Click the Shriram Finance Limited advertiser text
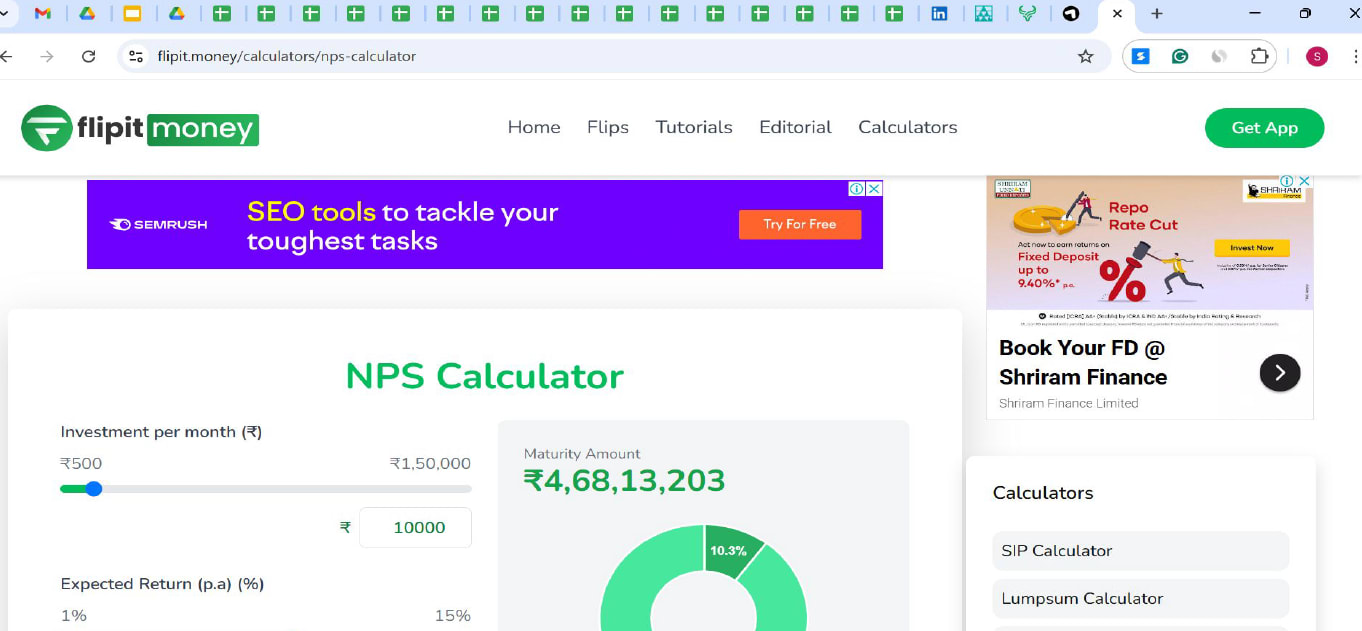1362x631 pixels. (1068, 403)
